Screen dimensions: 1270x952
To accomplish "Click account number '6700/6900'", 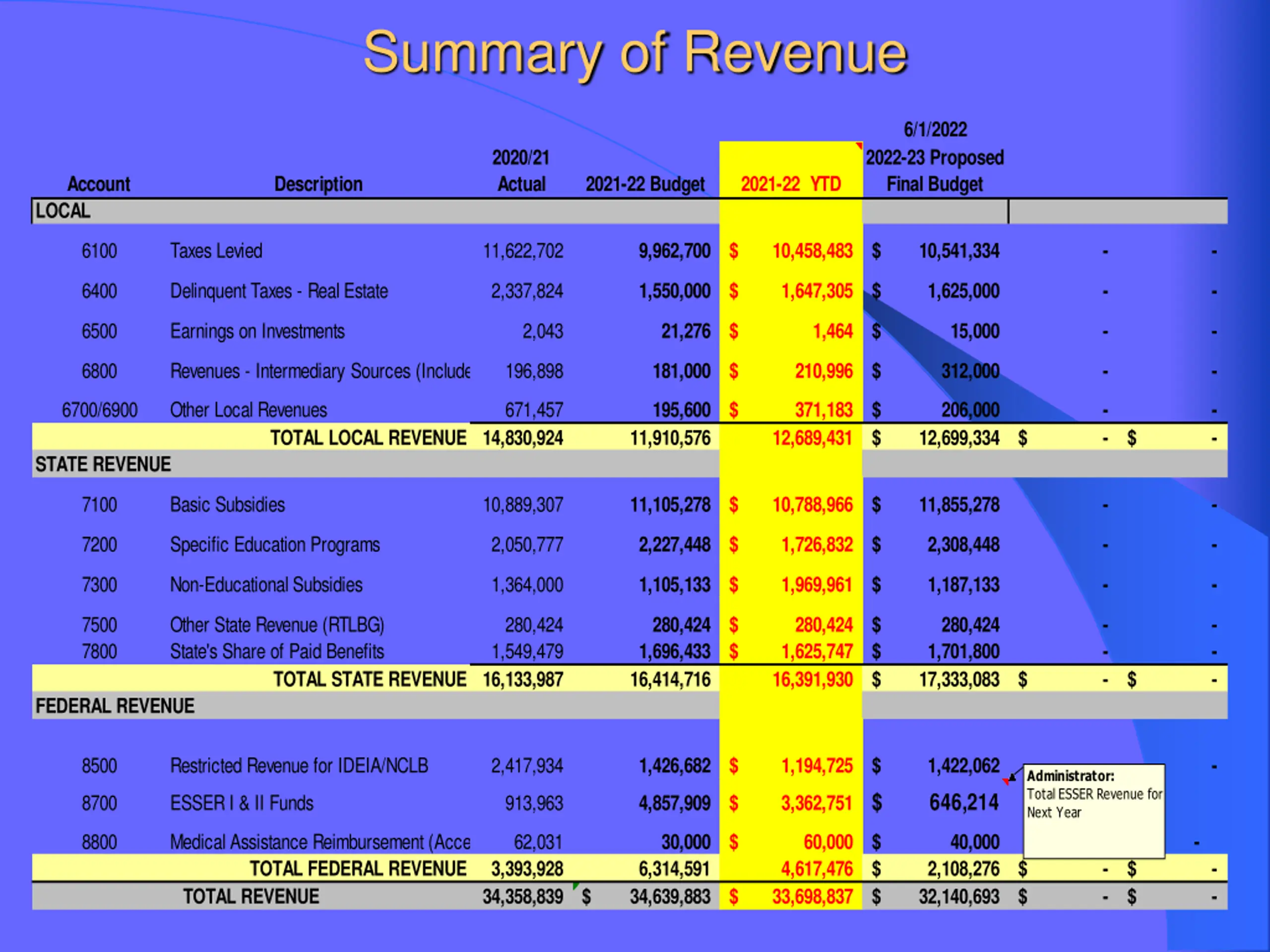I will tap(100, 410).
